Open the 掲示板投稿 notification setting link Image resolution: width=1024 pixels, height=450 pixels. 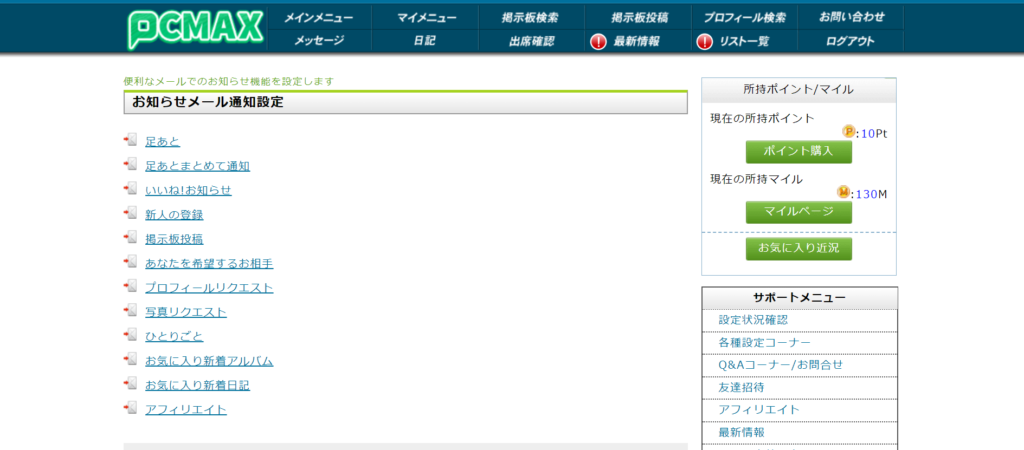[x=174, y=239]
